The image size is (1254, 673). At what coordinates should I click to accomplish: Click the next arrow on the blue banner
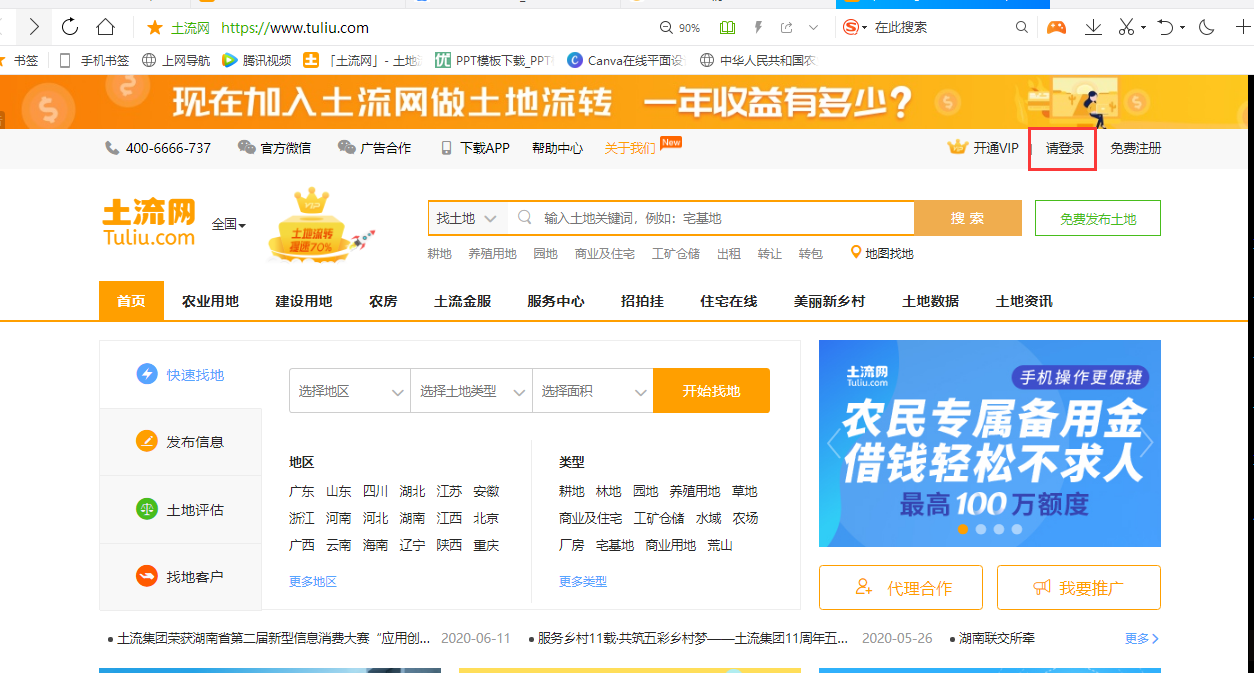(1146, 444)
